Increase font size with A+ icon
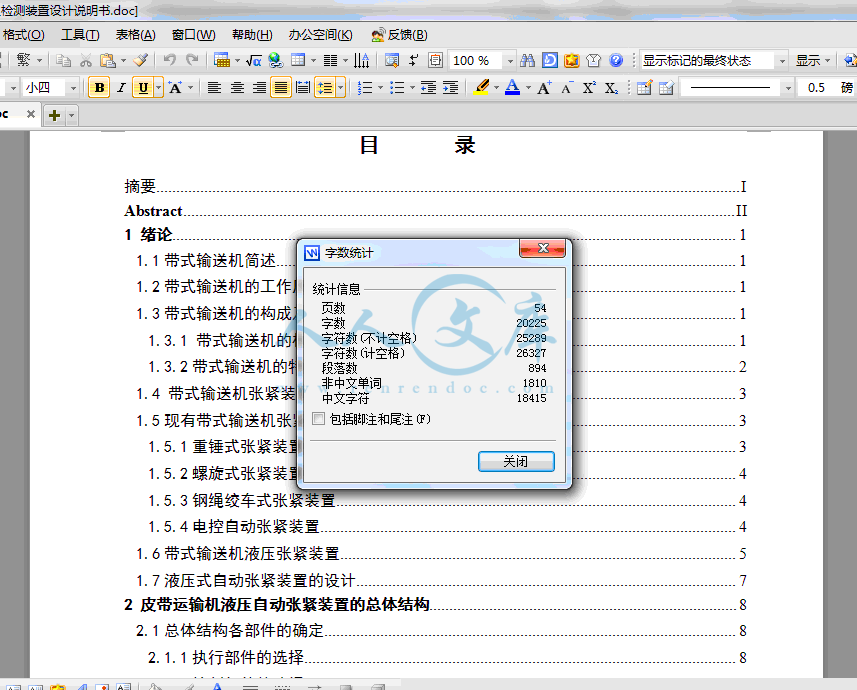 [544, 87]
